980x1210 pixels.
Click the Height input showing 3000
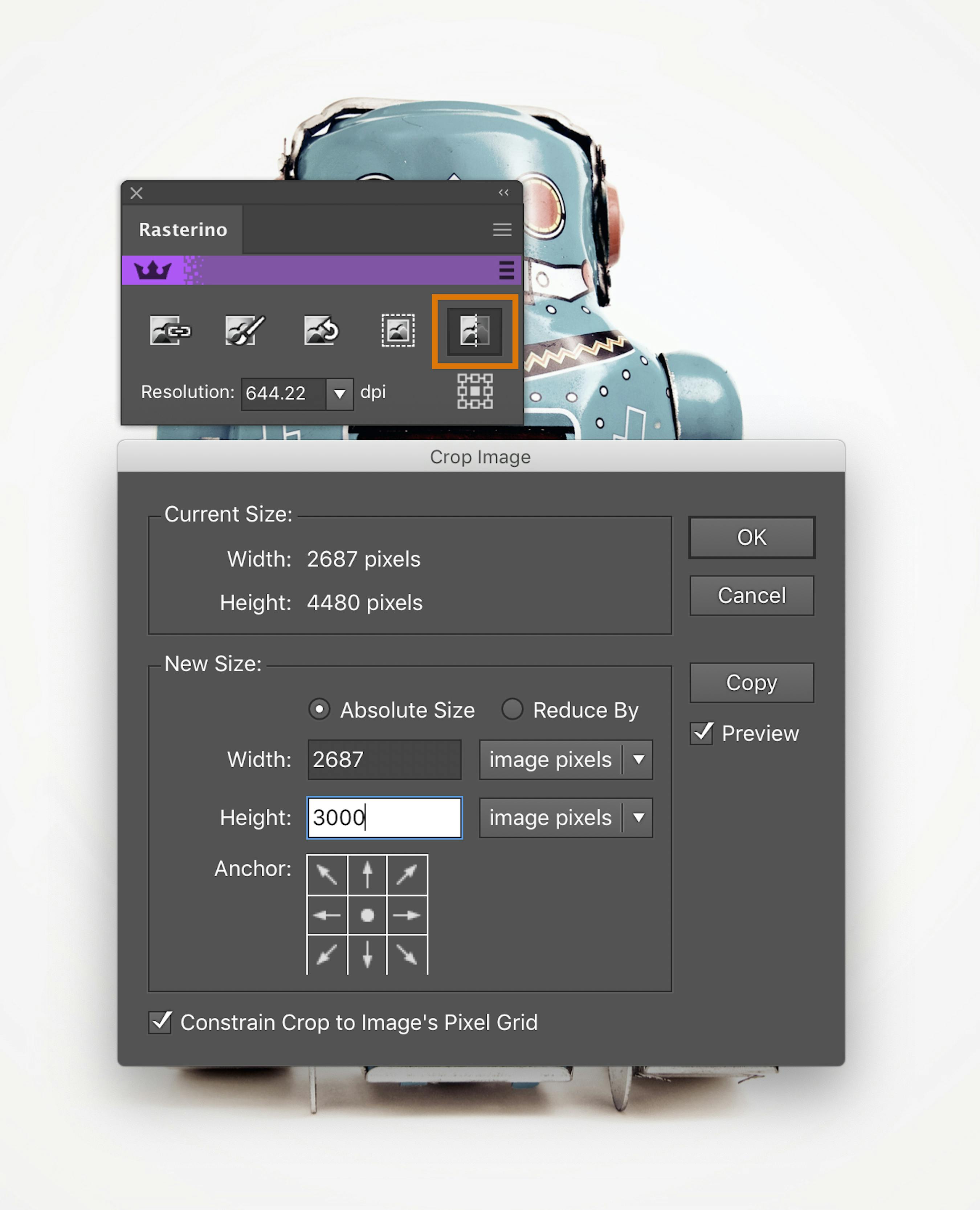[384, 818]
